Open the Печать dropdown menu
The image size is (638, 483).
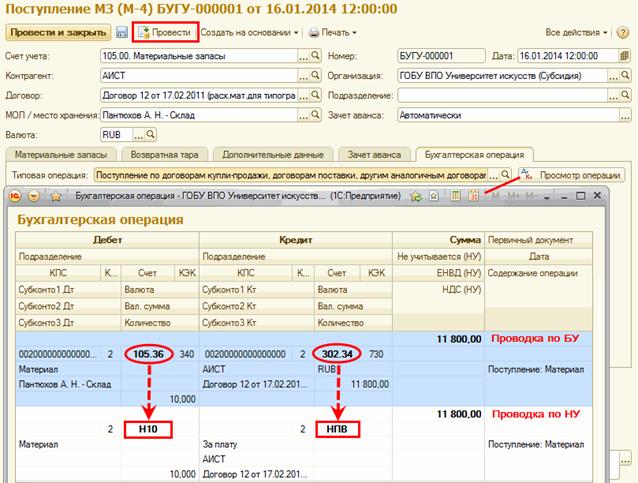pos(333,33)
